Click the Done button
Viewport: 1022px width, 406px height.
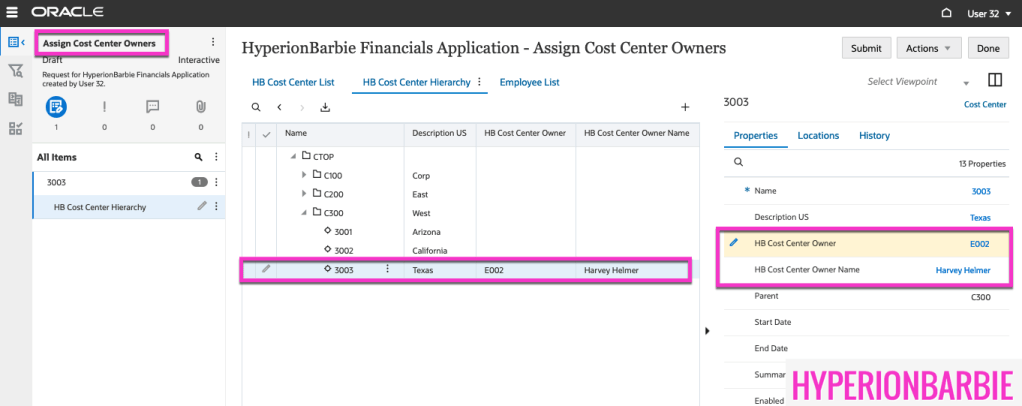(987, 48)
